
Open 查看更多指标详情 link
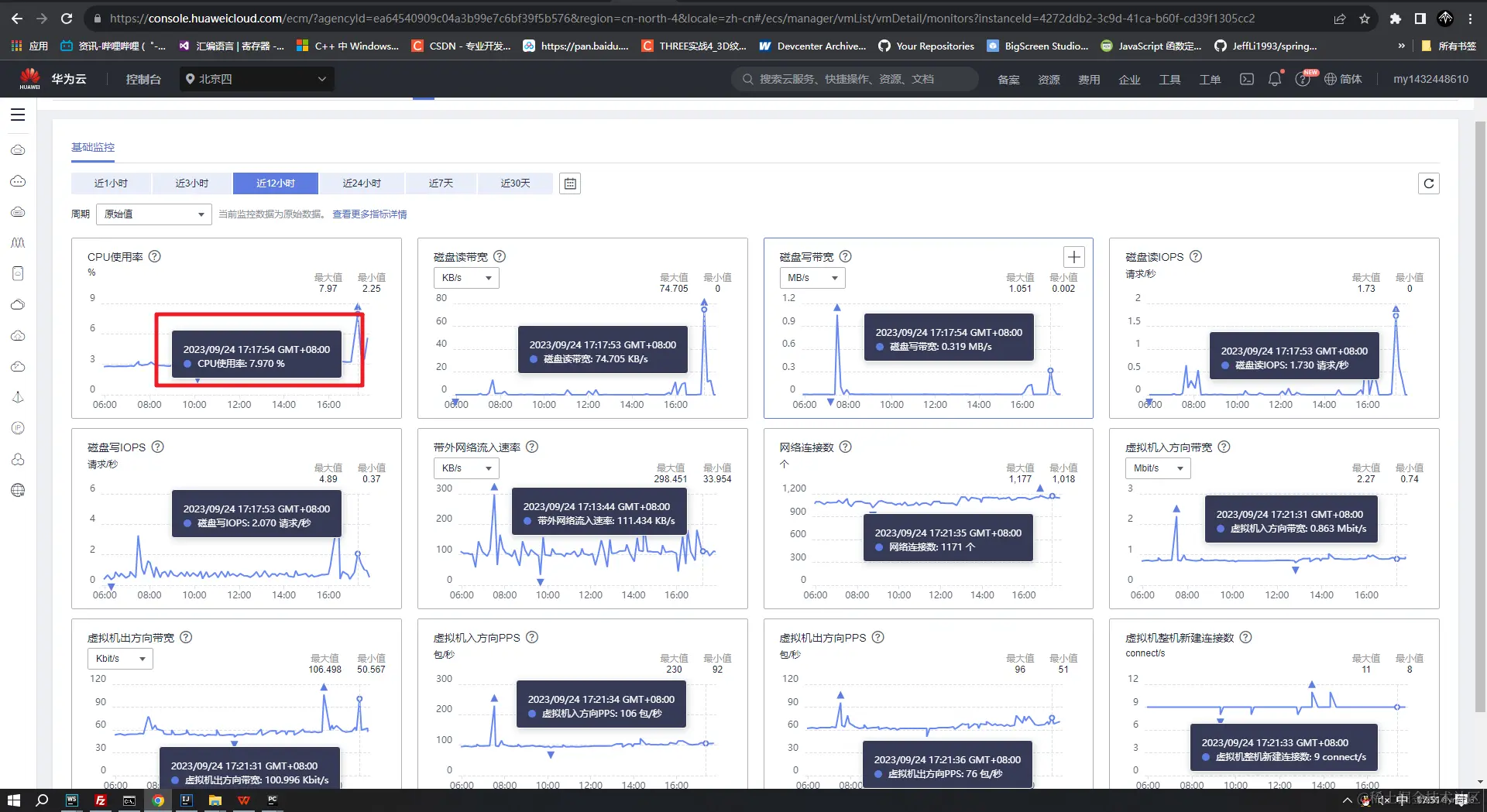pyautogui.click(x=369, y=214)
